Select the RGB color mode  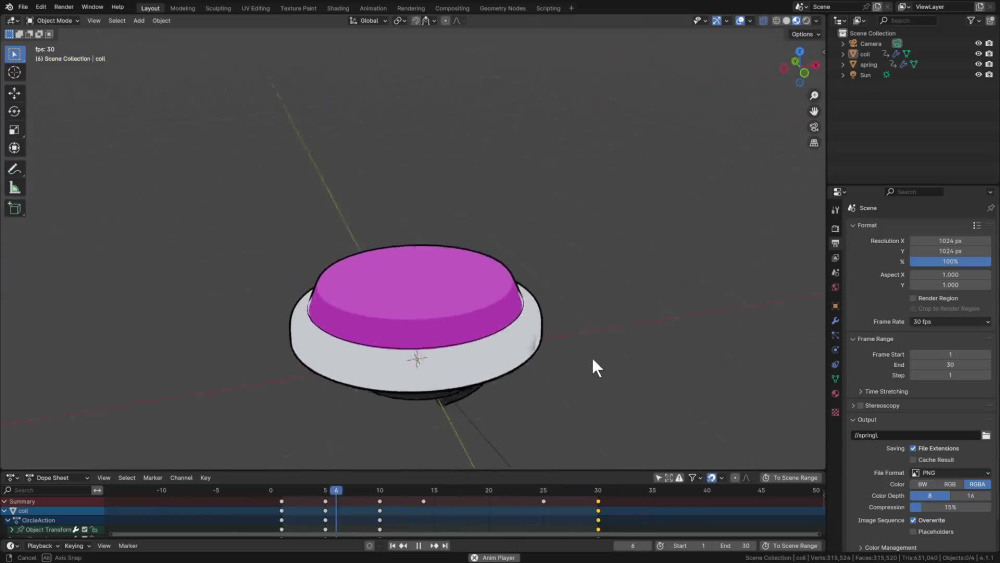point(950,485)
